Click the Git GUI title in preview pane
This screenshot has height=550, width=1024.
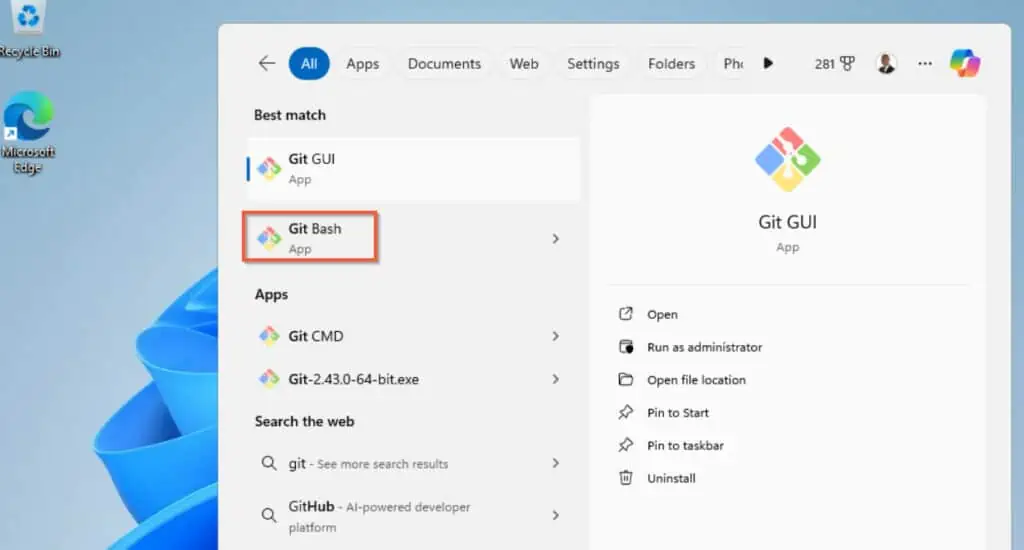point(788,222)
